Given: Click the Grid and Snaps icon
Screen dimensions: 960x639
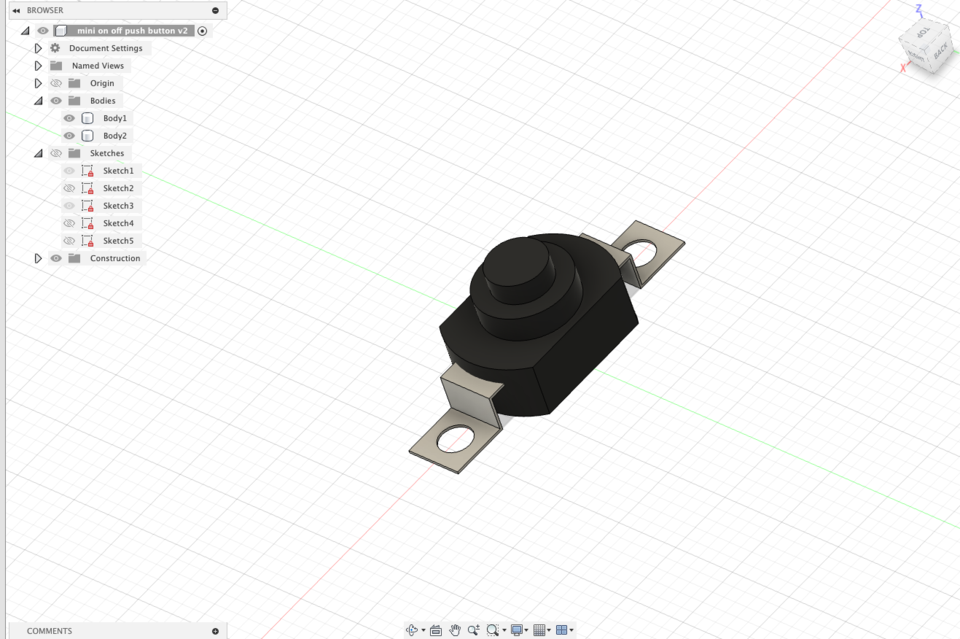Looking at the screenshot, I should 540,630.
